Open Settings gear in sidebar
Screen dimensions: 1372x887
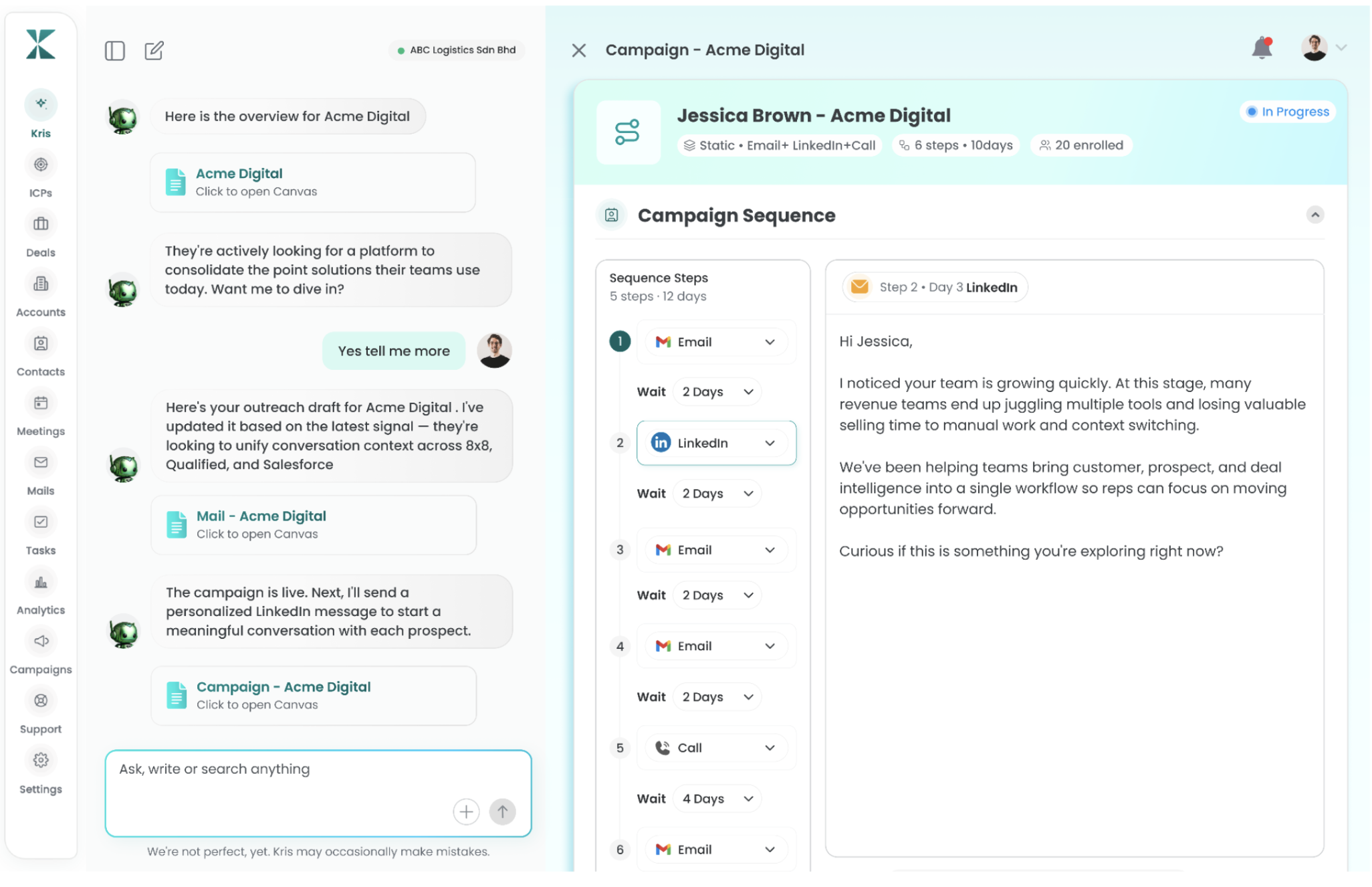pos(41,760)
